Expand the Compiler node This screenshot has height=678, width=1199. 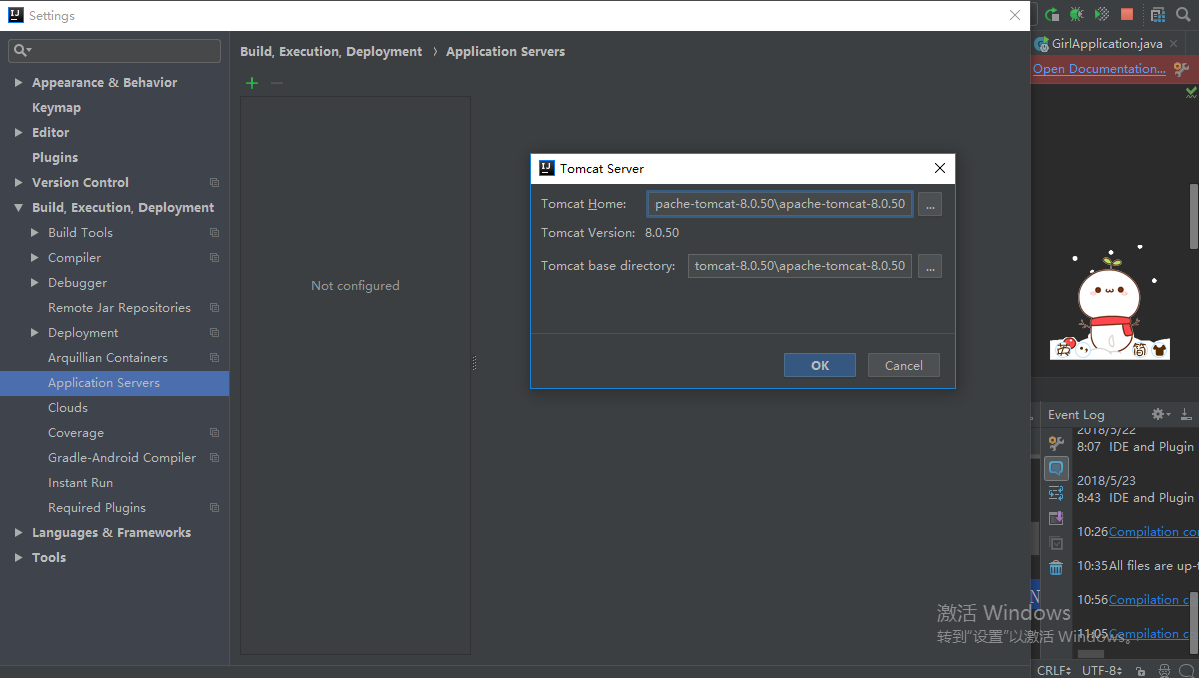pos(34,258)
